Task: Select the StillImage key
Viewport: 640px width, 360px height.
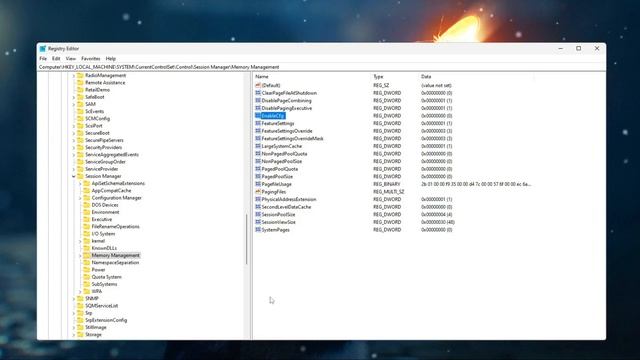Action: [96, 327]
